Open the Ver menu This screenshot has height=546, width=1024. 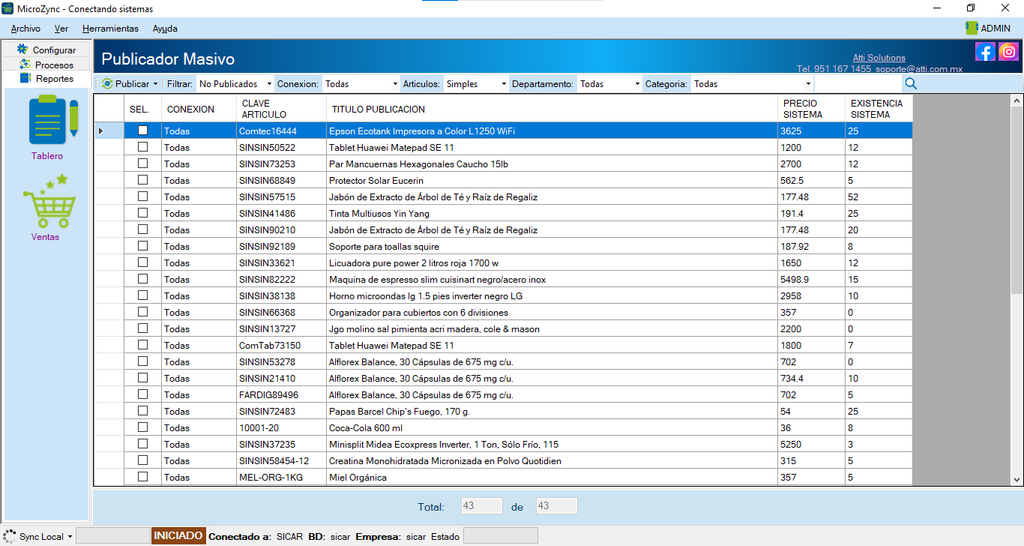click(61, 29)
